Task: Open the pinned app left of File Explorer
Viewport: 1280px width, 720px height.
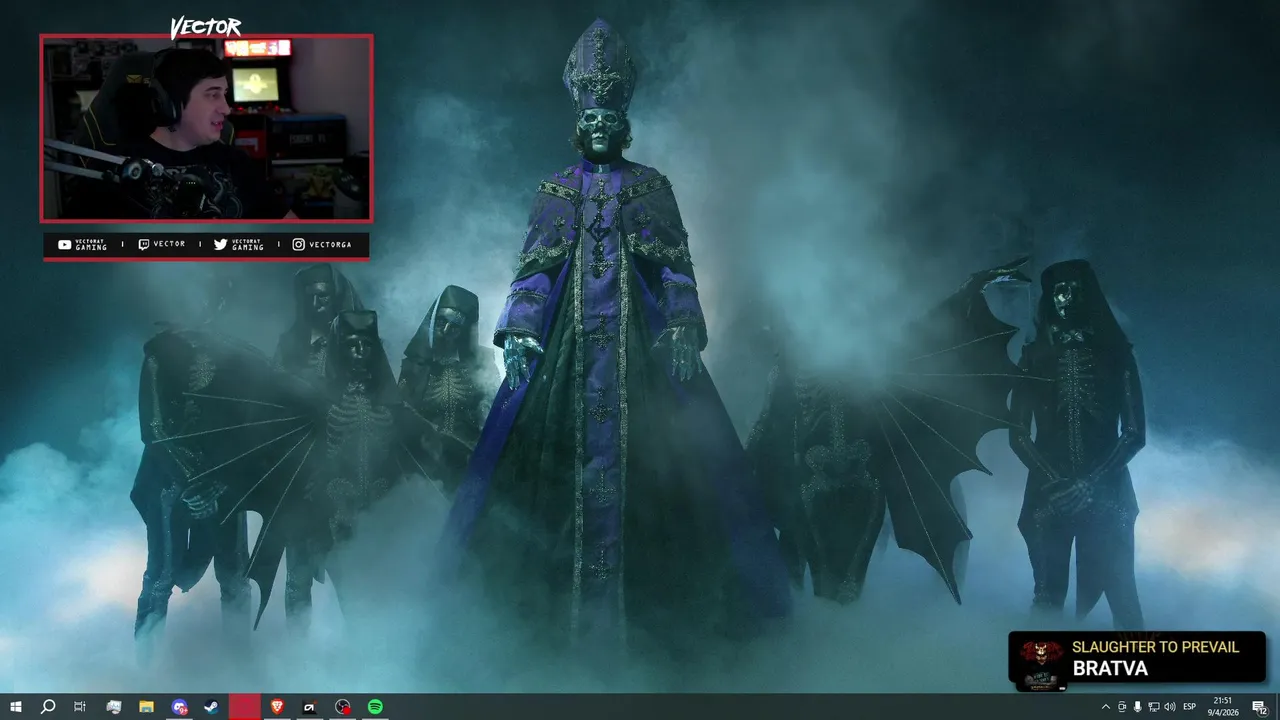Action: click(113, 707)
